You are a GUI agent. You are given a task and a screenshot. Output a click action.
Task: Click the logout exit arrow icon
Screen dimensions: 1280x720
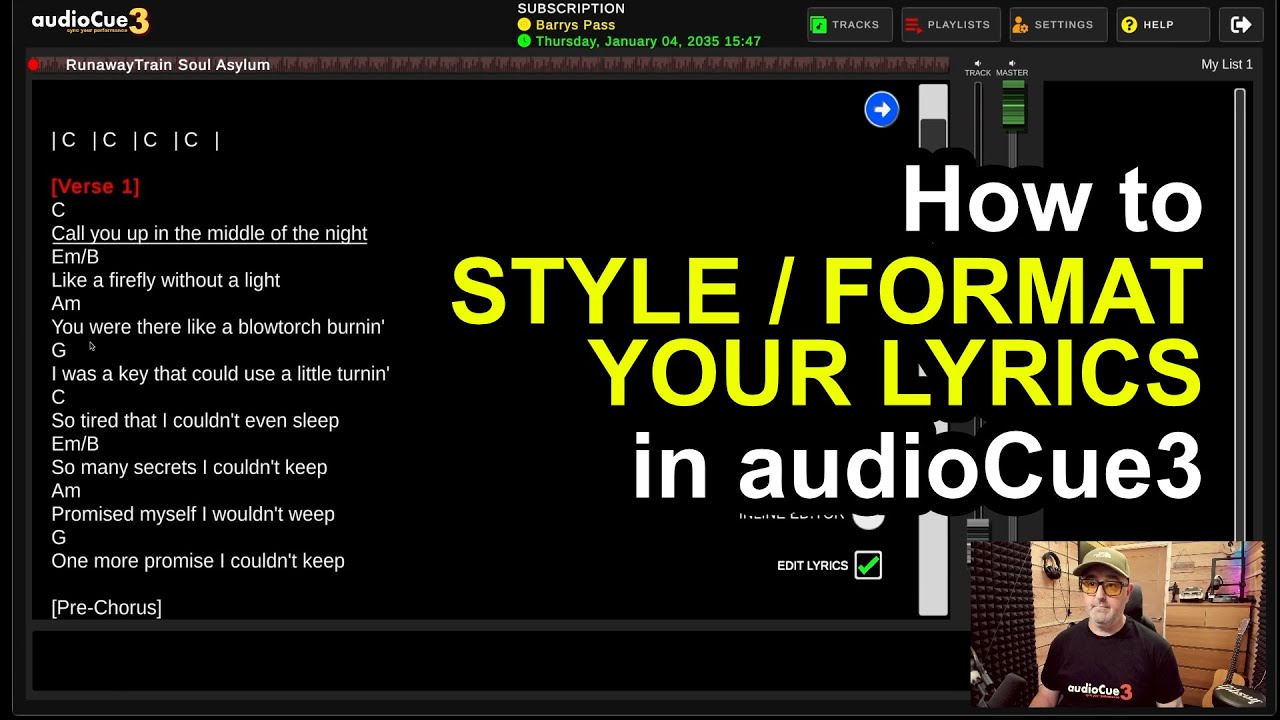(x=1241, y=25)
